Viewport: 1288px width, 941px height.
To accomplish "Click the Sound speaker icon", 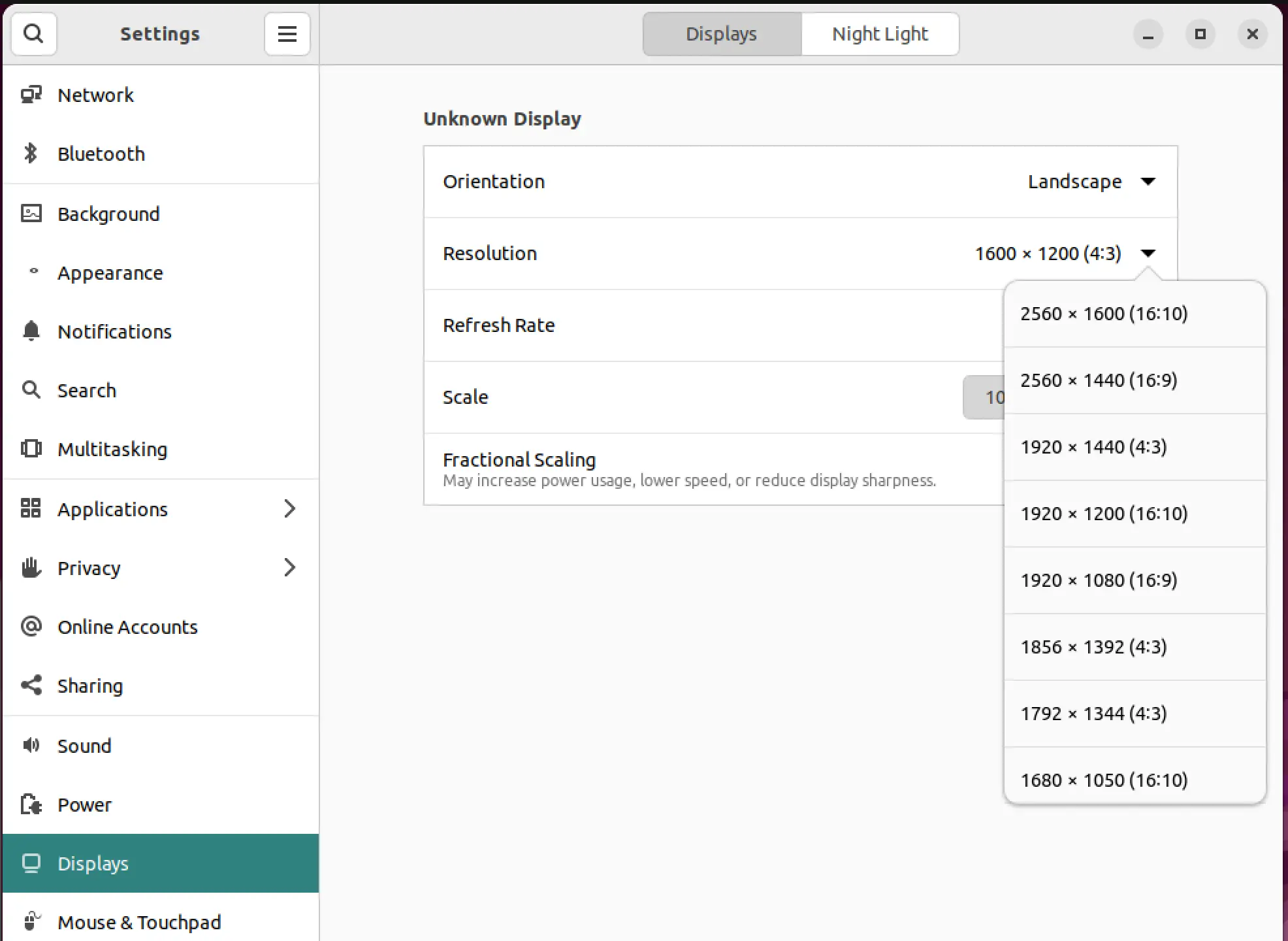I will tap(31, 745).
